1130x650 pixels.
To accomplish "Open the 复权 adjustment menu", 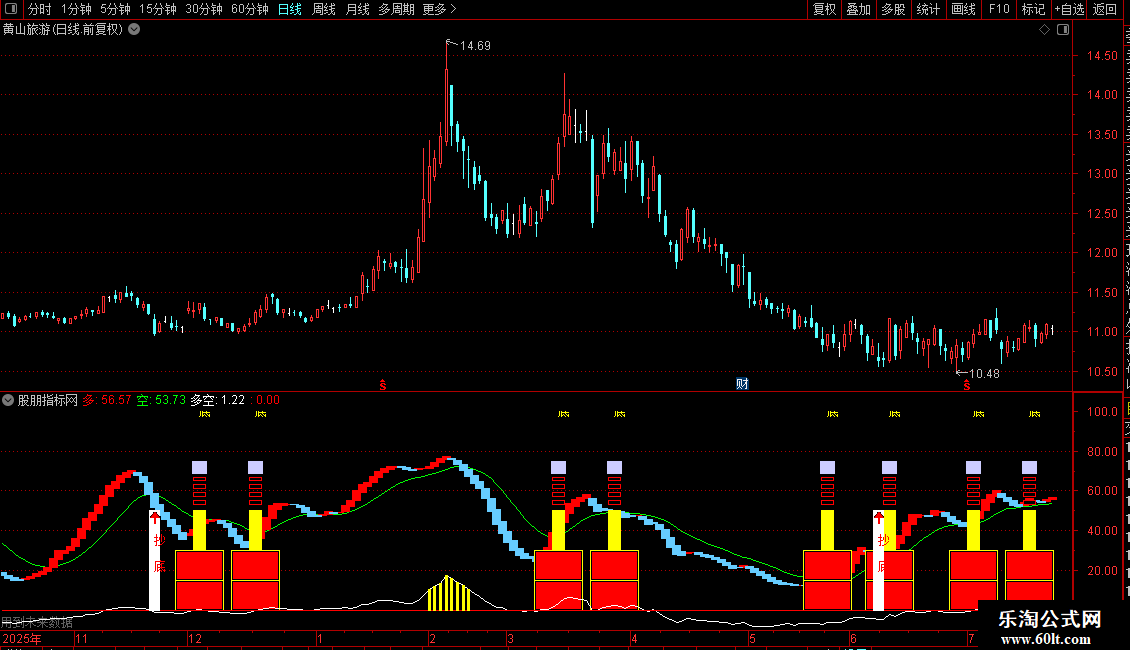I will pos(824,9).
